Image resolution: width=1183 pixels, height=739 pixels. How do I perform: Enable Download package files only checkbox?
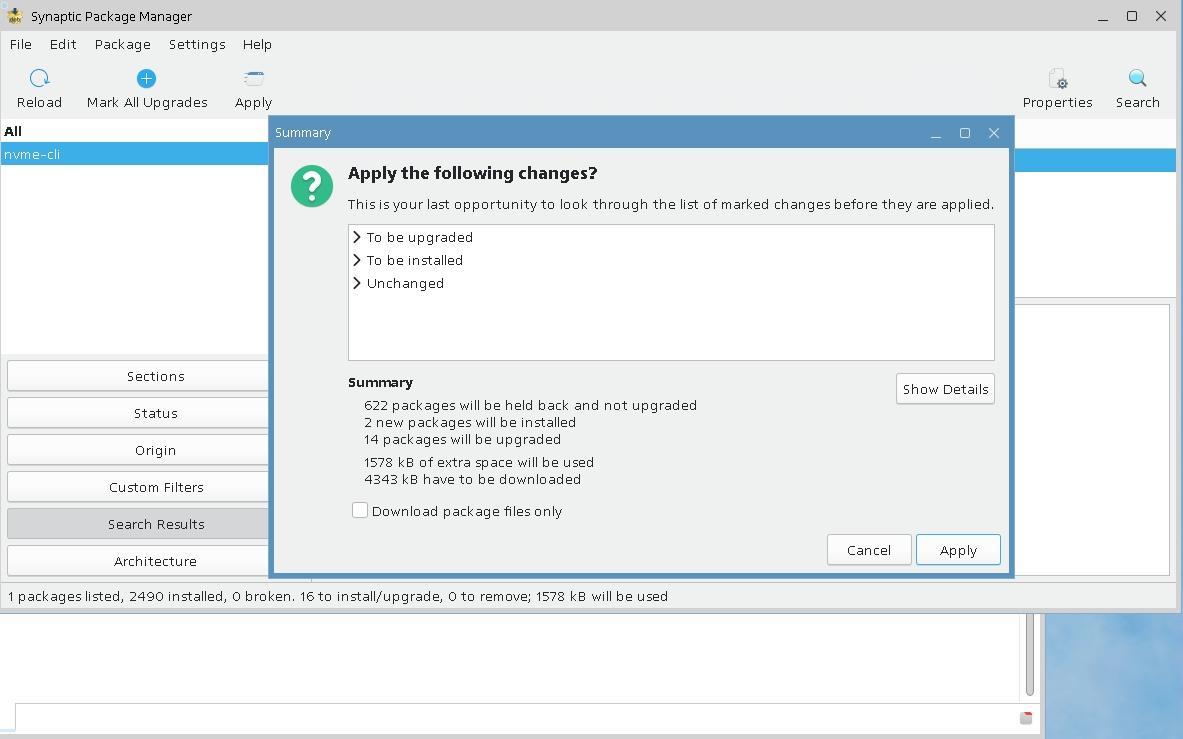tap(360, 511)
